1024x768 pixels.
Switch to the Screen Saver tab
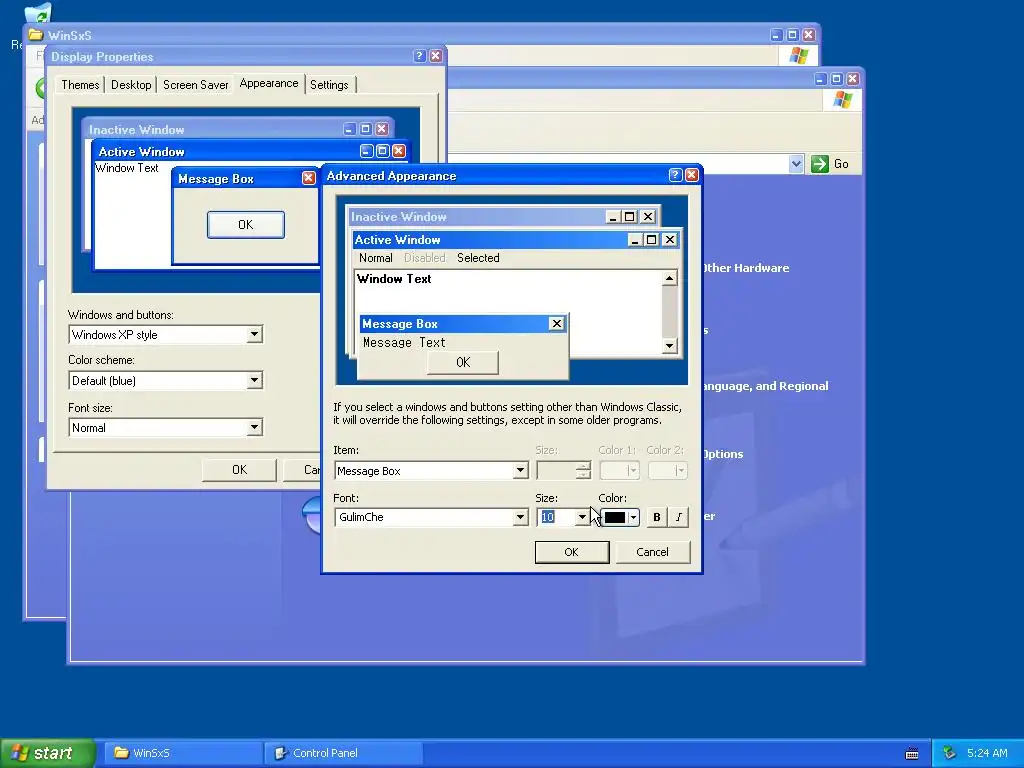195,85
